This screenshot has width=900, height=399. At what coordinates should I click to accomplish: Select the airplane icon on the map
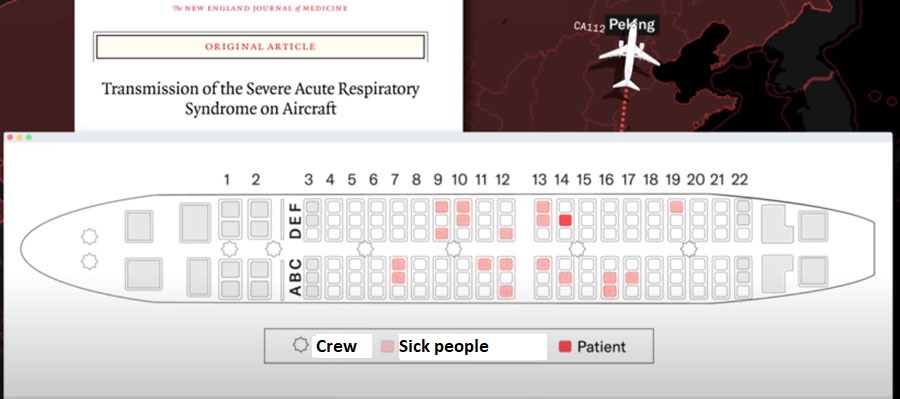pyautogui.click(x=629, y=58)
